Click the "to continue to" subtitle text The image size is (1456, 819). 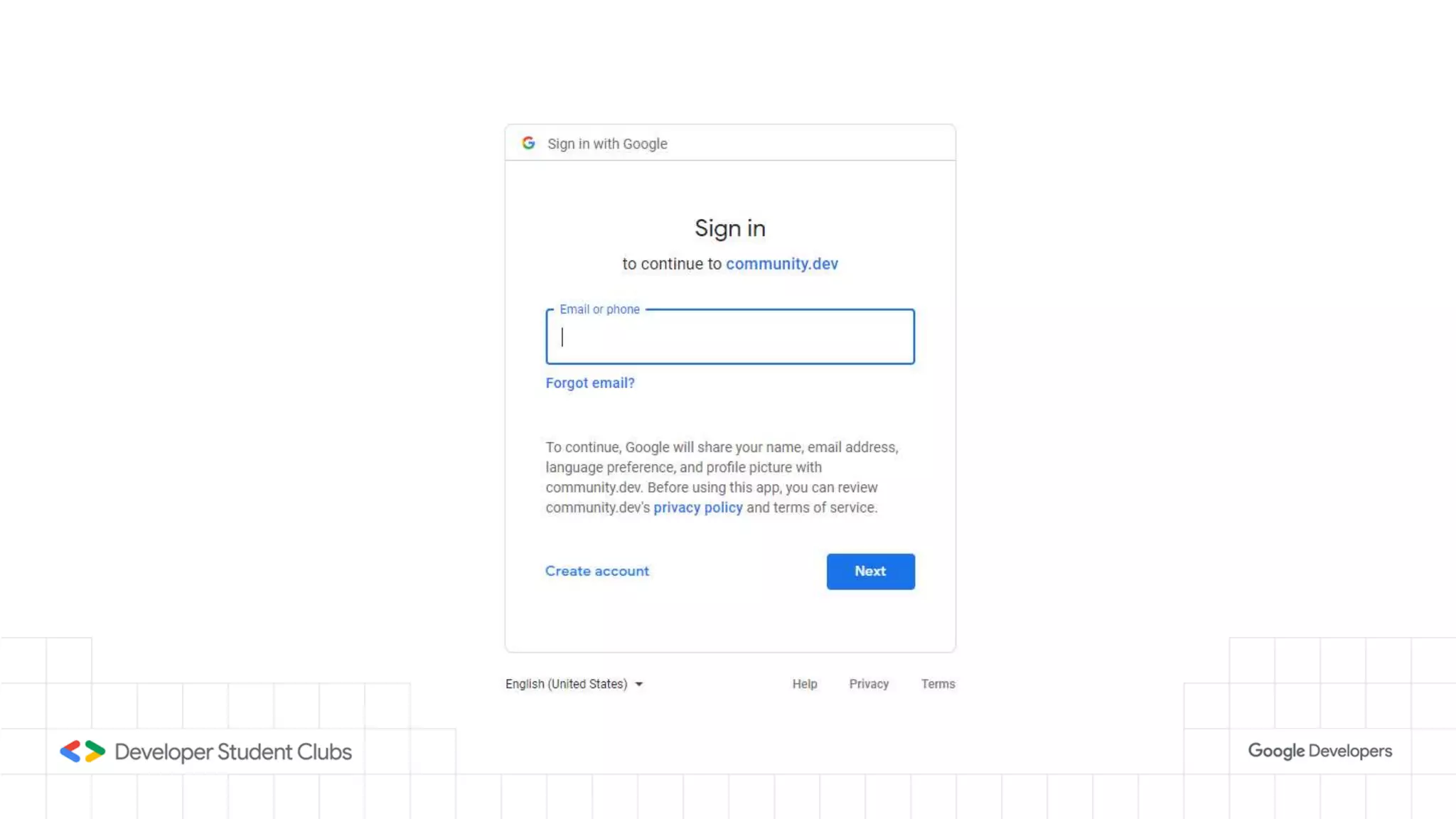671,264
